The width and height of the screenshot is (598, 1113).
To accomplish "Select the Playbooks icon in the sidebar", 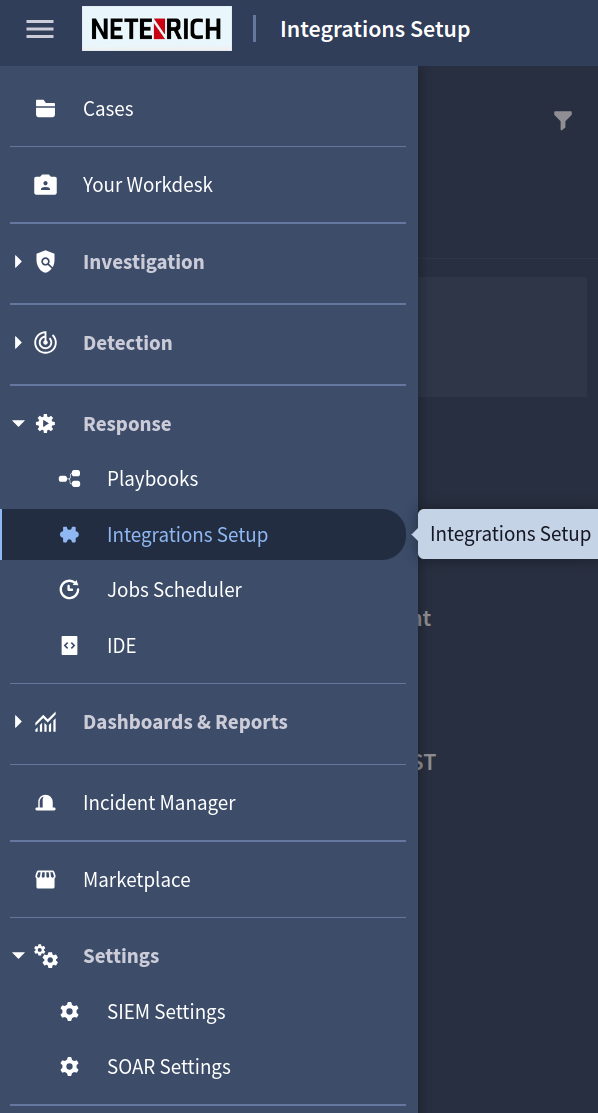I will (69, 478).
